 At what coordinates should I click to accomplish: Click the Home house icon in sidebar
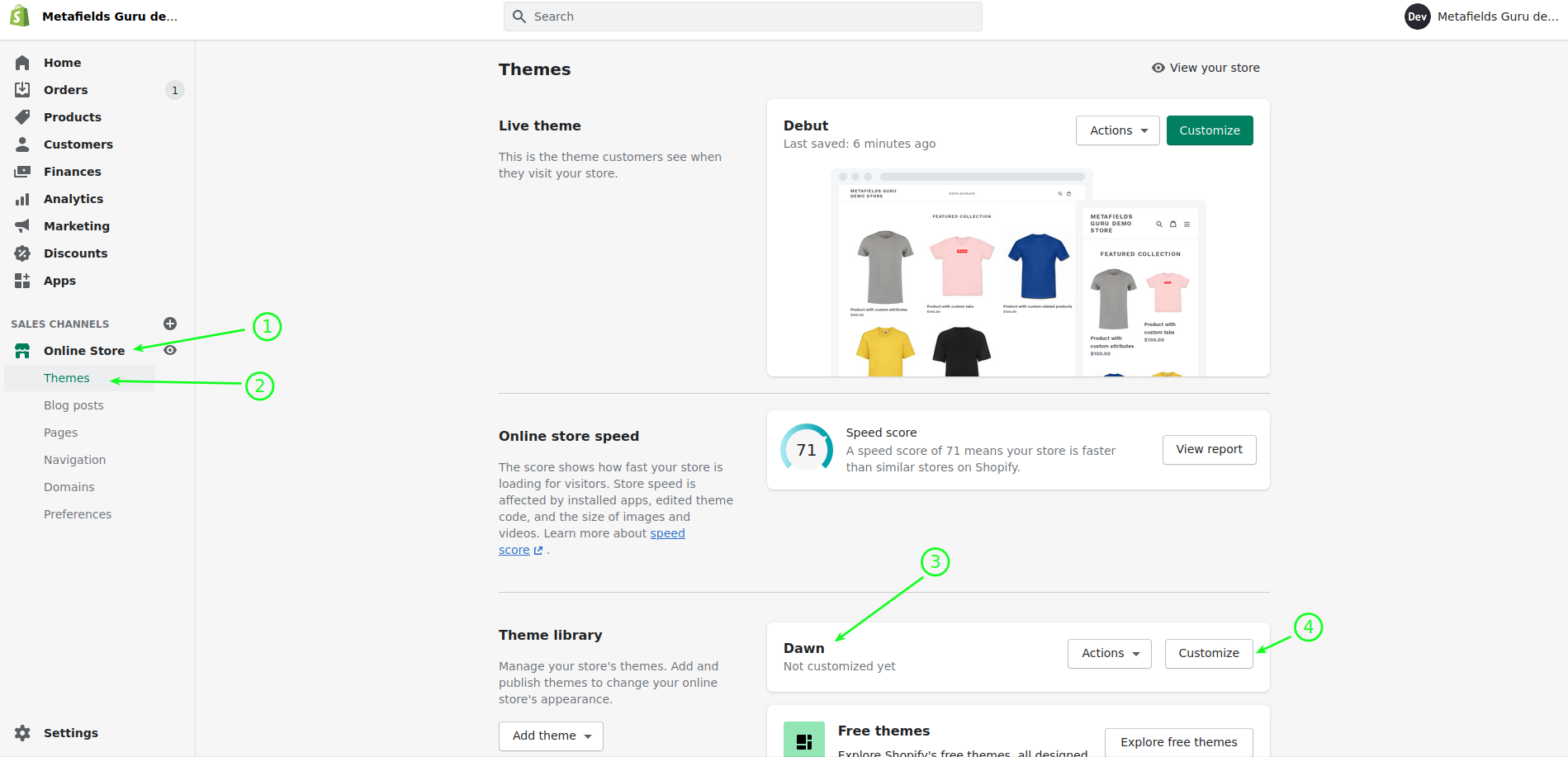click(x=22, y=63)
